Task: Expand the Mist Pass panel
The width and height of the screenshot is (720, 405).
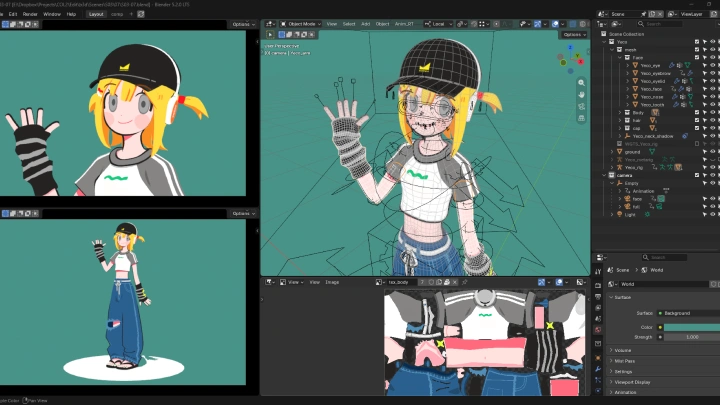Action: 611,361
